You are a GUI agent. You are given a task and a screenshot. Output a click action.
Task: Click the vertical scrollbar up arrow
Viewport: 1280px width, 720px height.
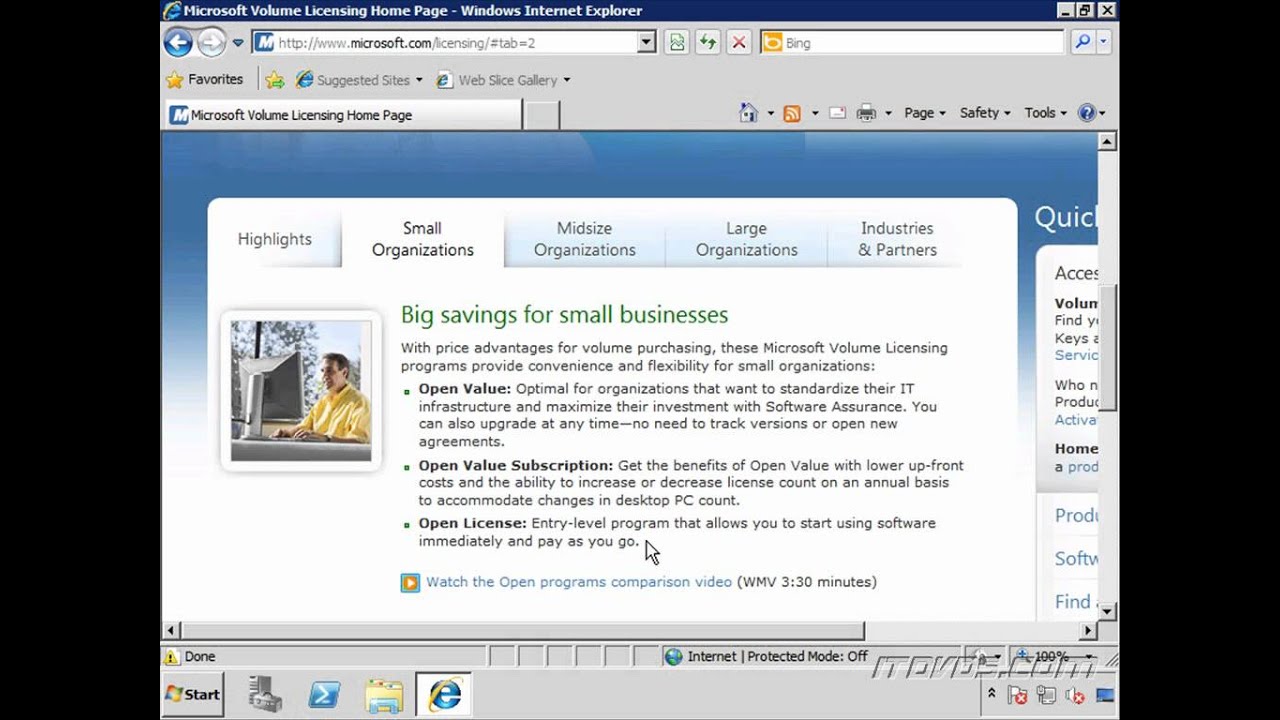pos(1107,142)
